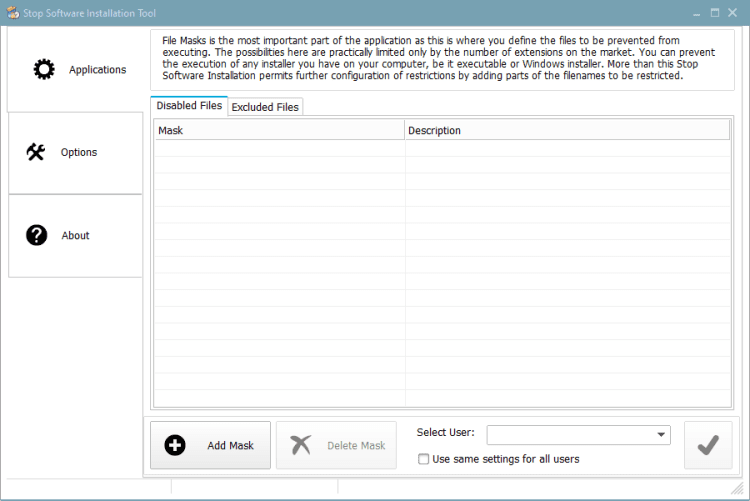
Task: Close the Stop Software Installation Tool window
Action: (x=732, y=13)
